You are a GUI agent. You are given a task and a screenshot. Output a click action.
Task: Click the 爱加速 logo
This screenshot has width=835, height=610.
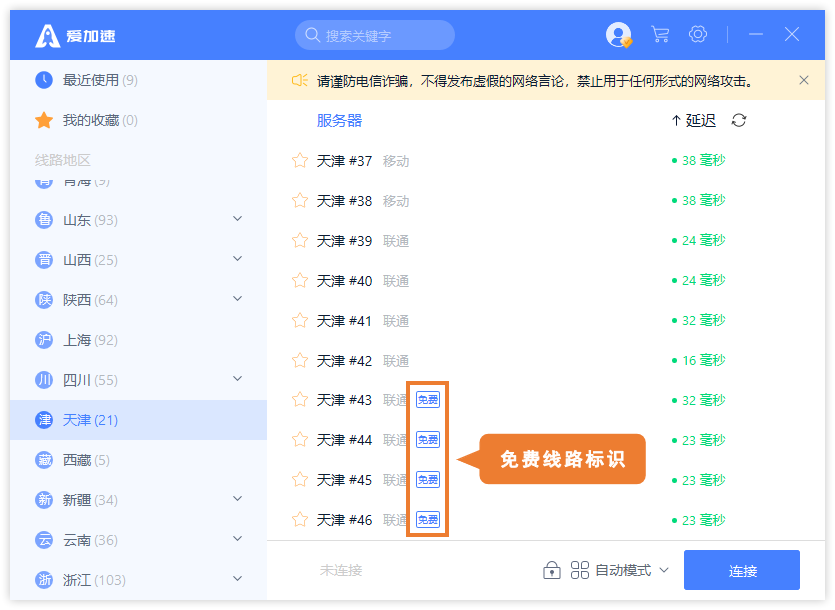75,36
